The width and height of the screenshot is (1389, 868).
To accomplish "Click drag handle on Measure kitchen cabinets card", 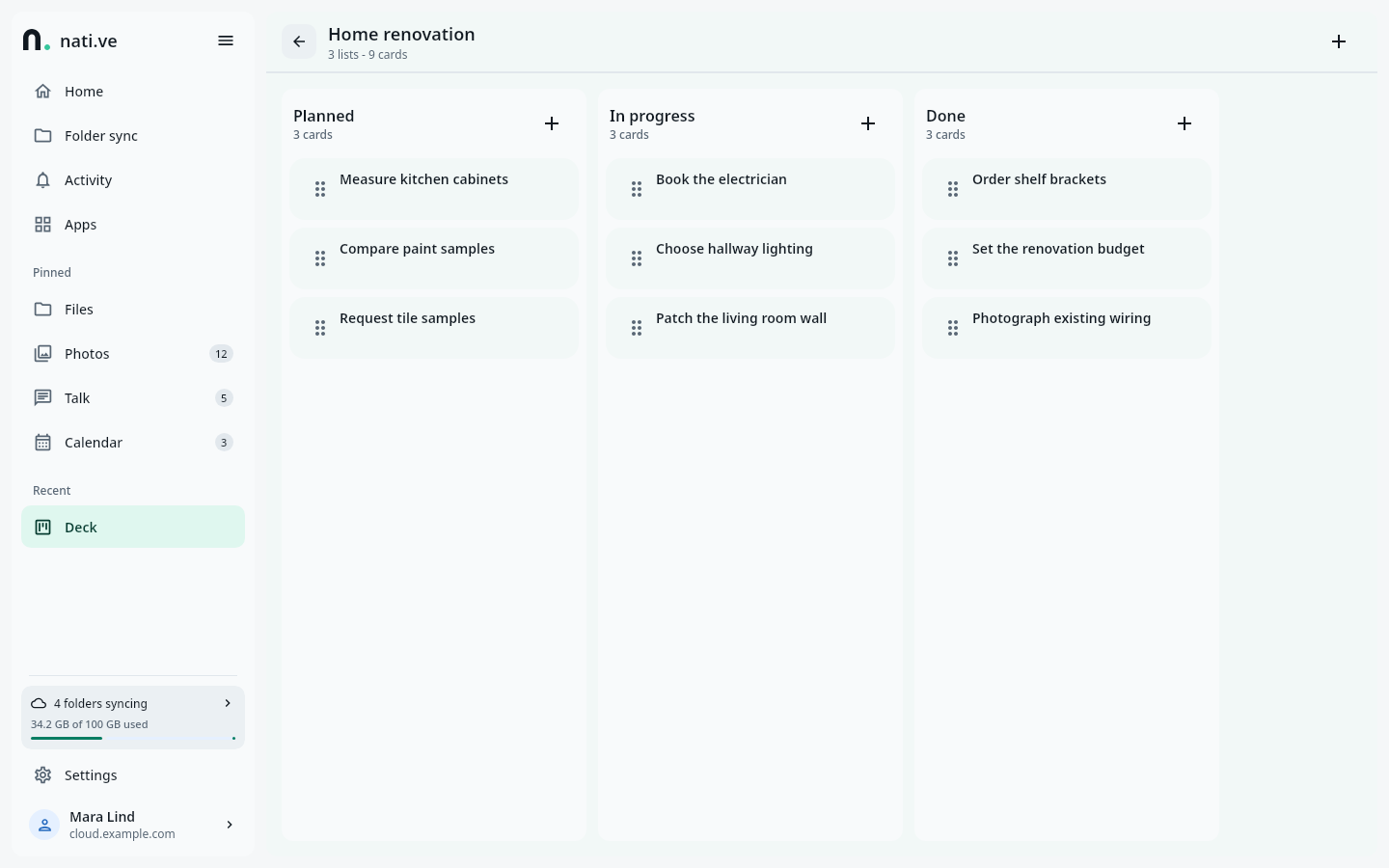I will 320,189.
